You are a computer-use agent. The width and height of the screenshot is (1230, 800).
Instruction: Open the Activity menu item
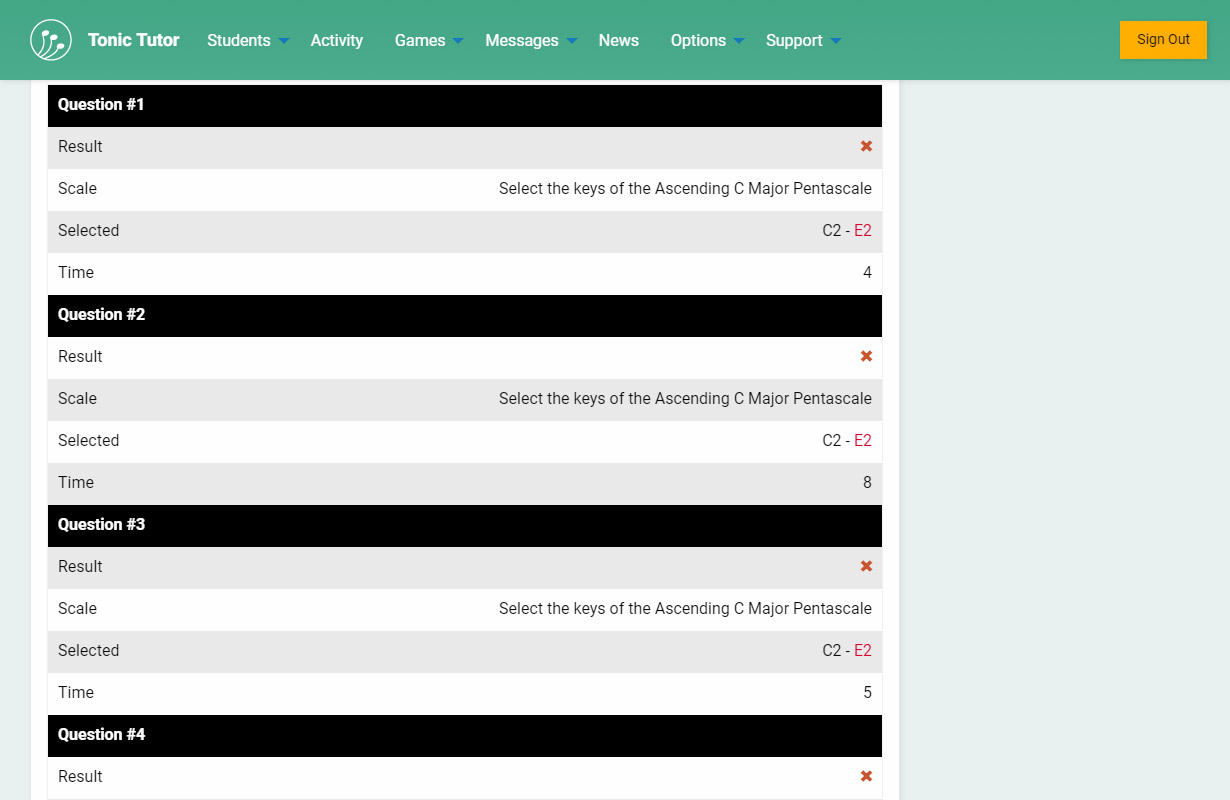pos(336,40)
